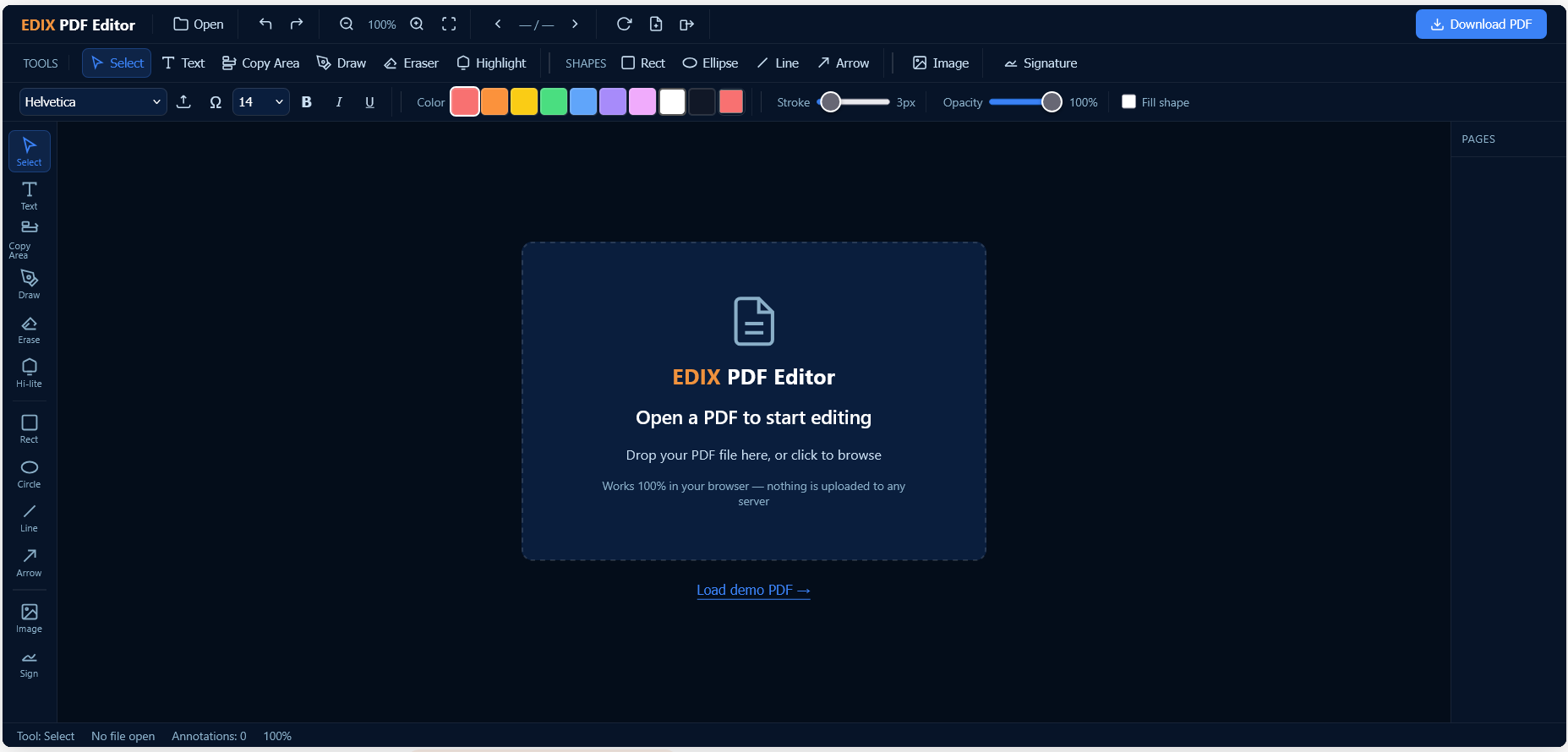Viewport: 1568px width, 752px height.
Task: Rotate the current page
Action: click(624, 24)
